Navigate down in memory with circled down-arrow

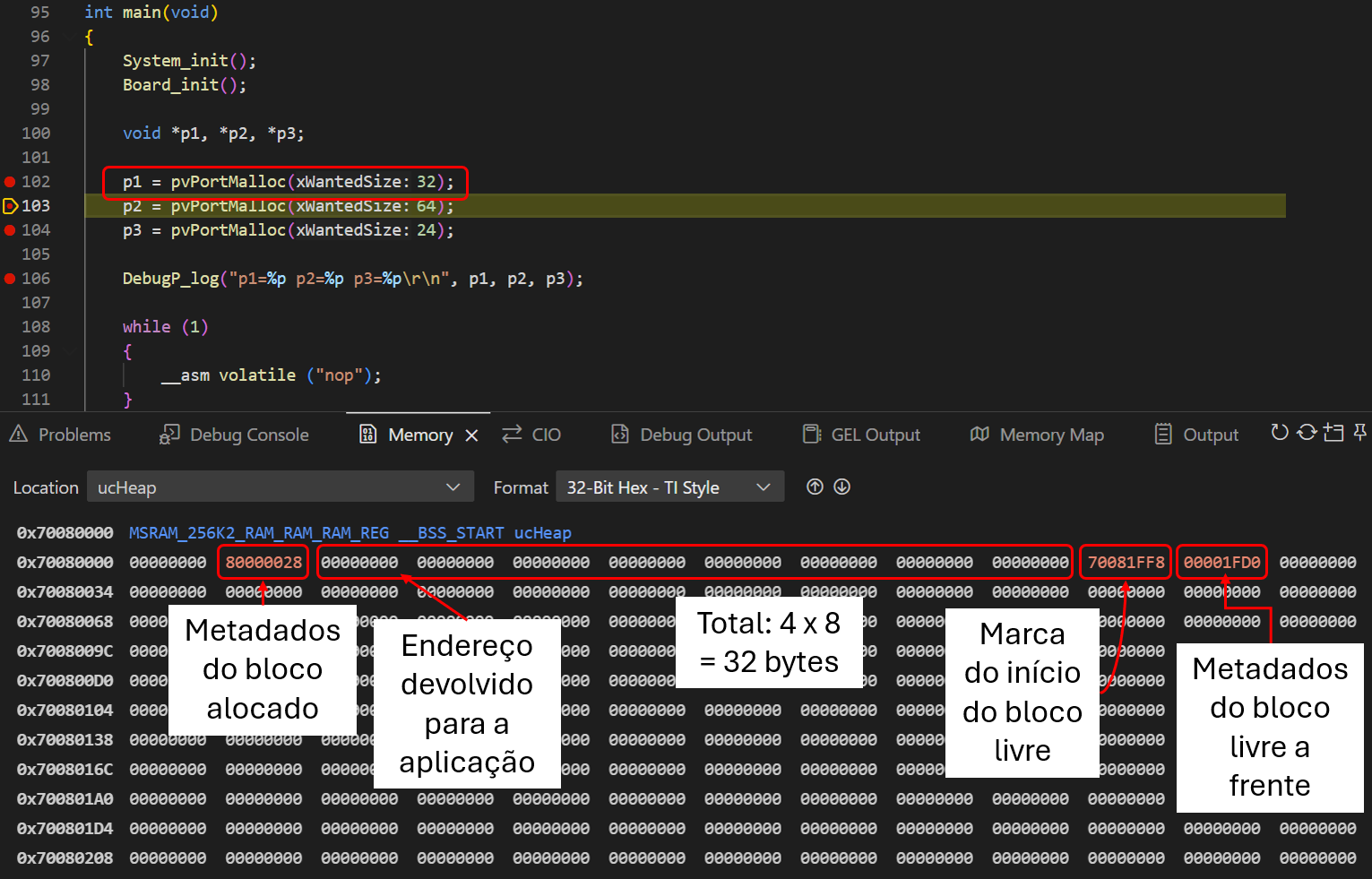(841, 487)
